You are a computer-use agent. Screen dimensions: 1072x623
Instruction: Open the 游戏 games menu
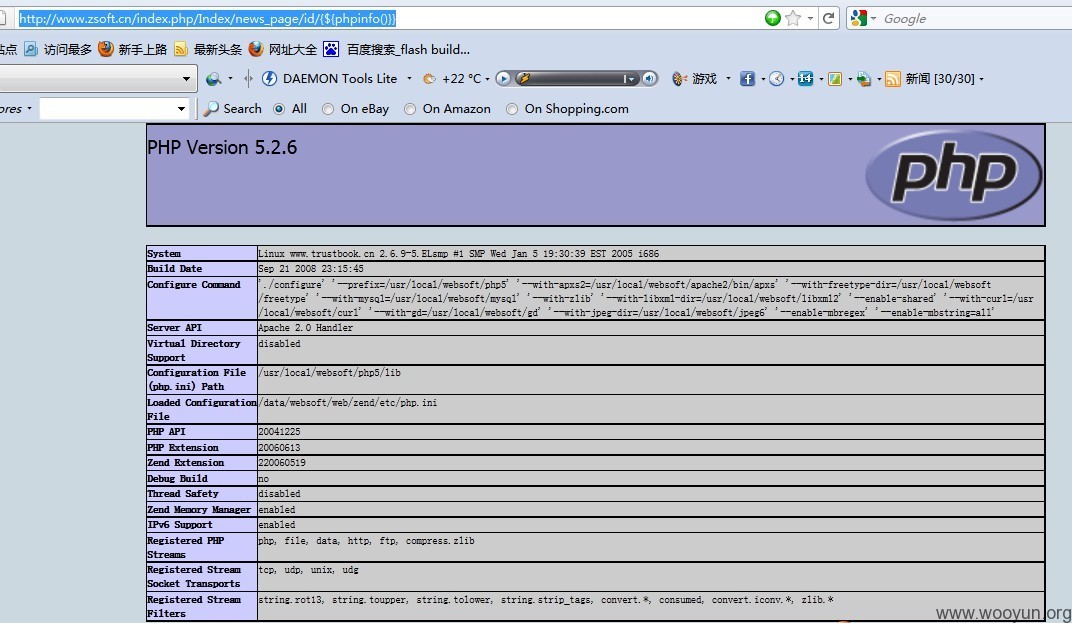[x=704, y=79]
